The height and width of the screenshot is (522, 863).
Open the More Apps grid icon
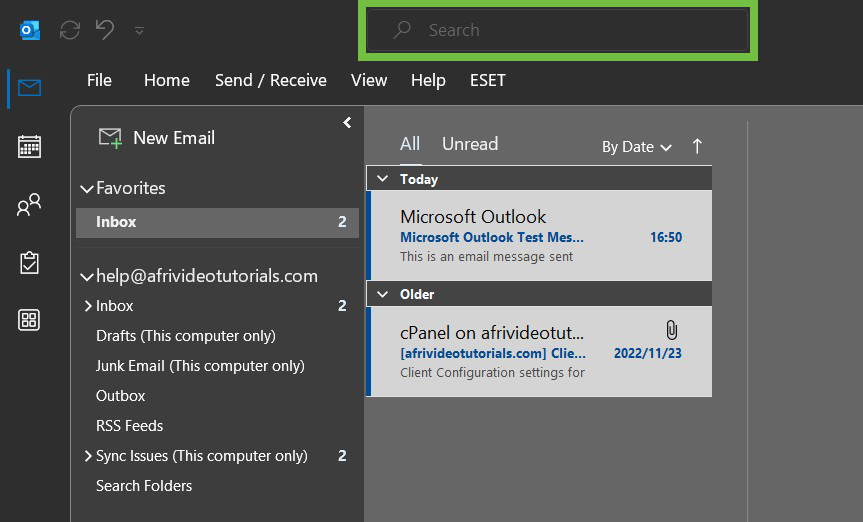pos(29,320)
